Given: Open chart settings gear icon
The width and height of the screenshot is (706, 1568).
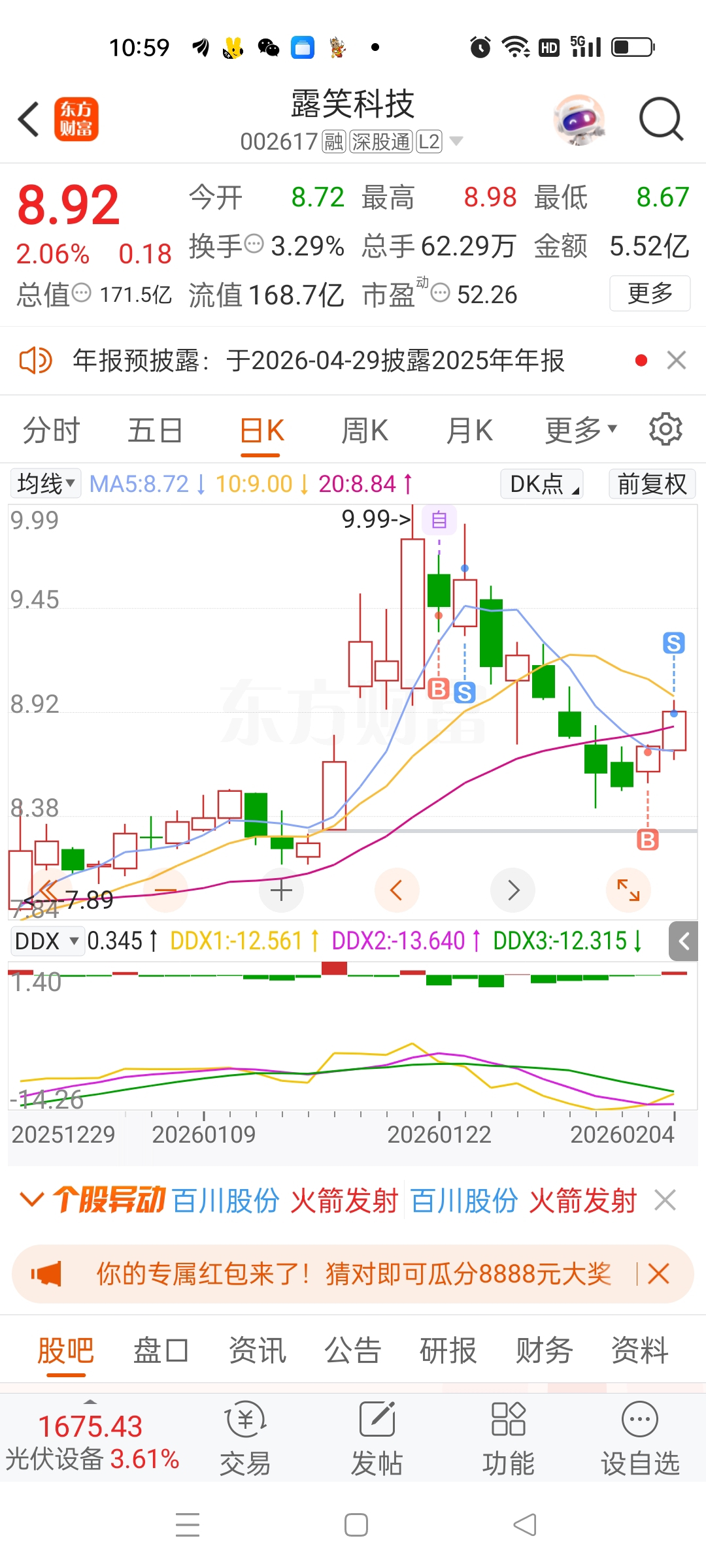Looking at the screenshot, I should pyautogui.click(x=665, y=429).
